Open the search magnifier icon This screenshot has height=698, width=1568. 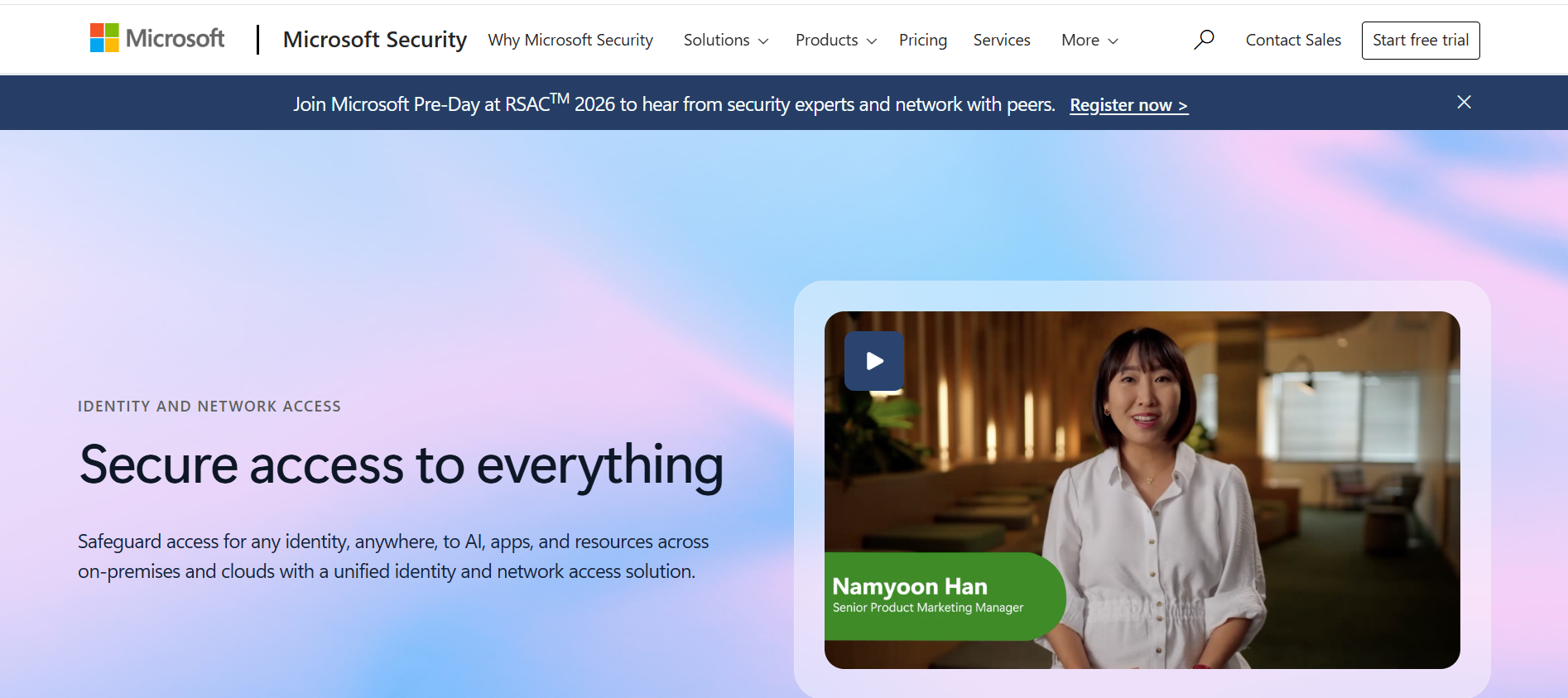pos(1204,40)
